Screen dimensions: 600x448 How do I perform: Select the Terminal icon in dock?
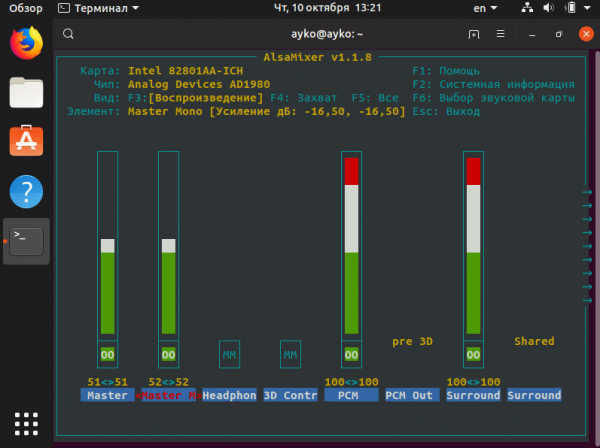26,241
